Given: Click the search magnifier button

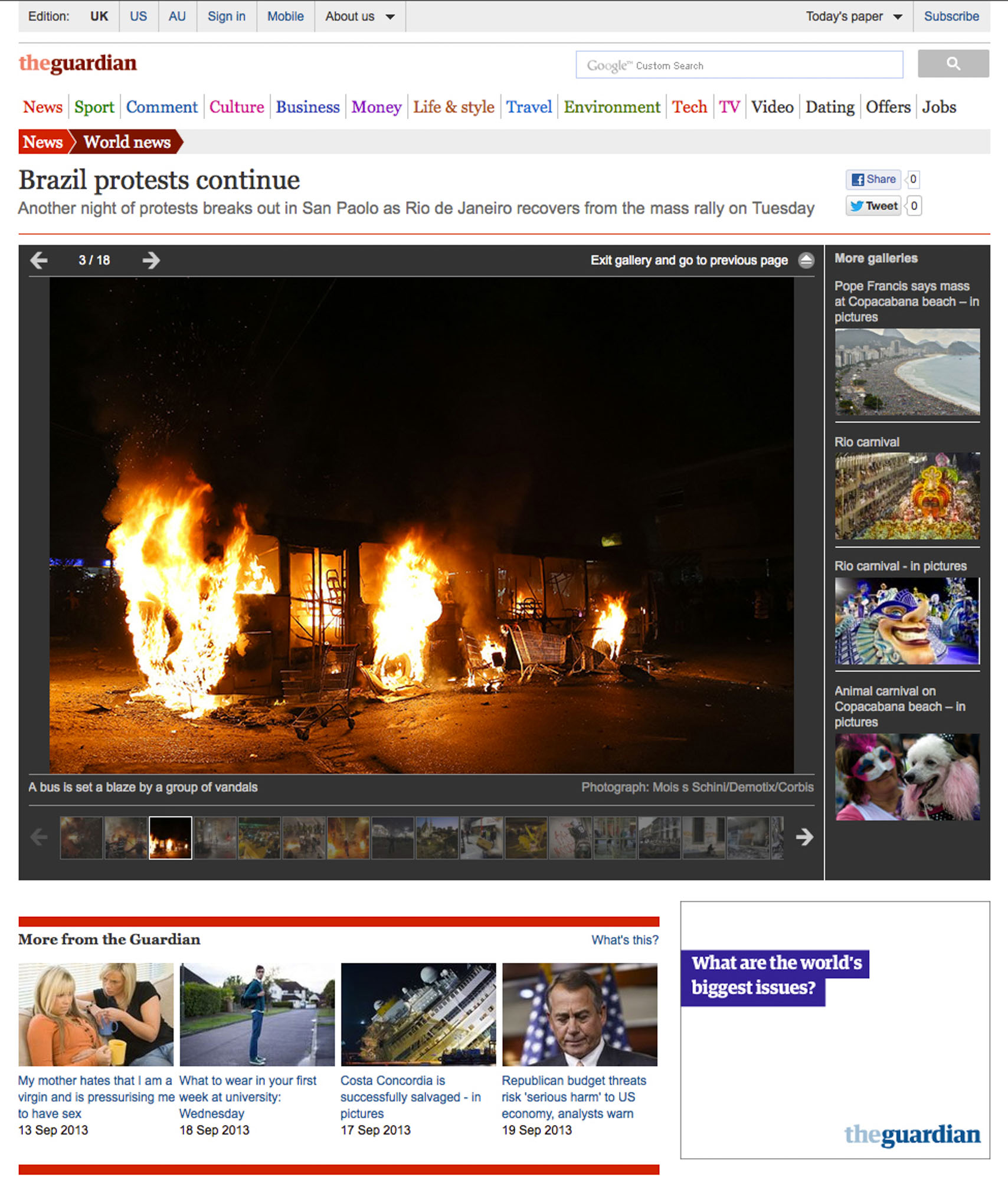Looking at the screenshot, I should (953, 64).
